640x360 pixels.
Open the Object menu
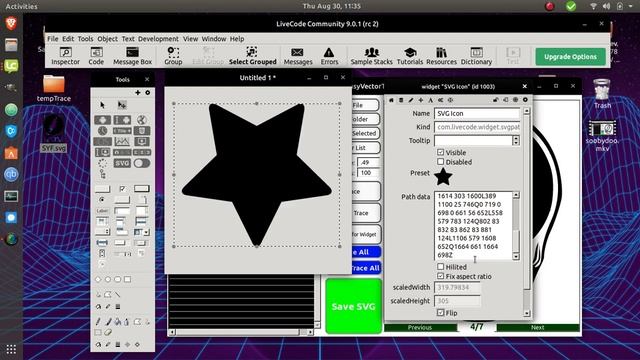click(x=107, y=39)
